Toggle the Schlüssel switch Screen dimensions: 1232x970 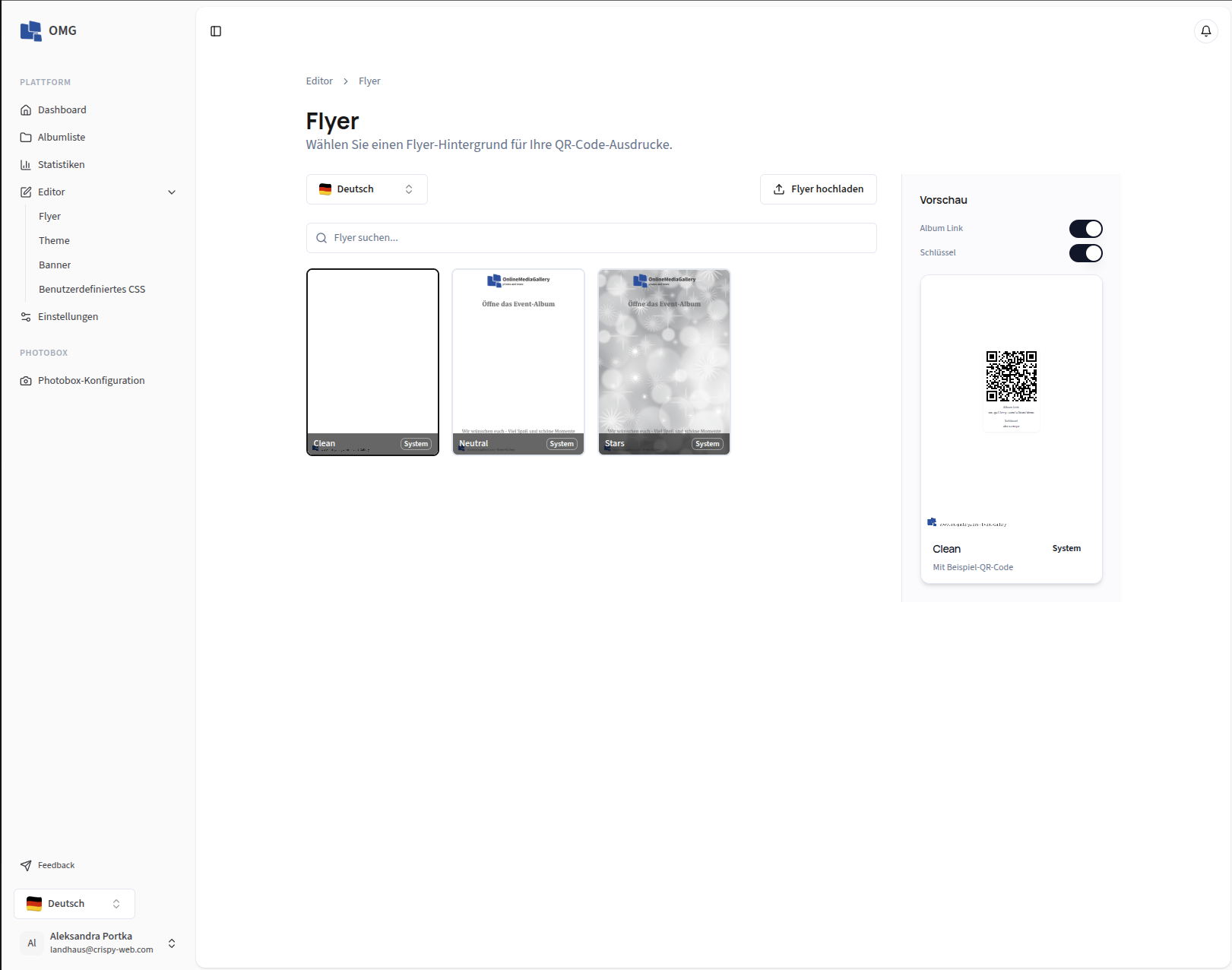1086,253
